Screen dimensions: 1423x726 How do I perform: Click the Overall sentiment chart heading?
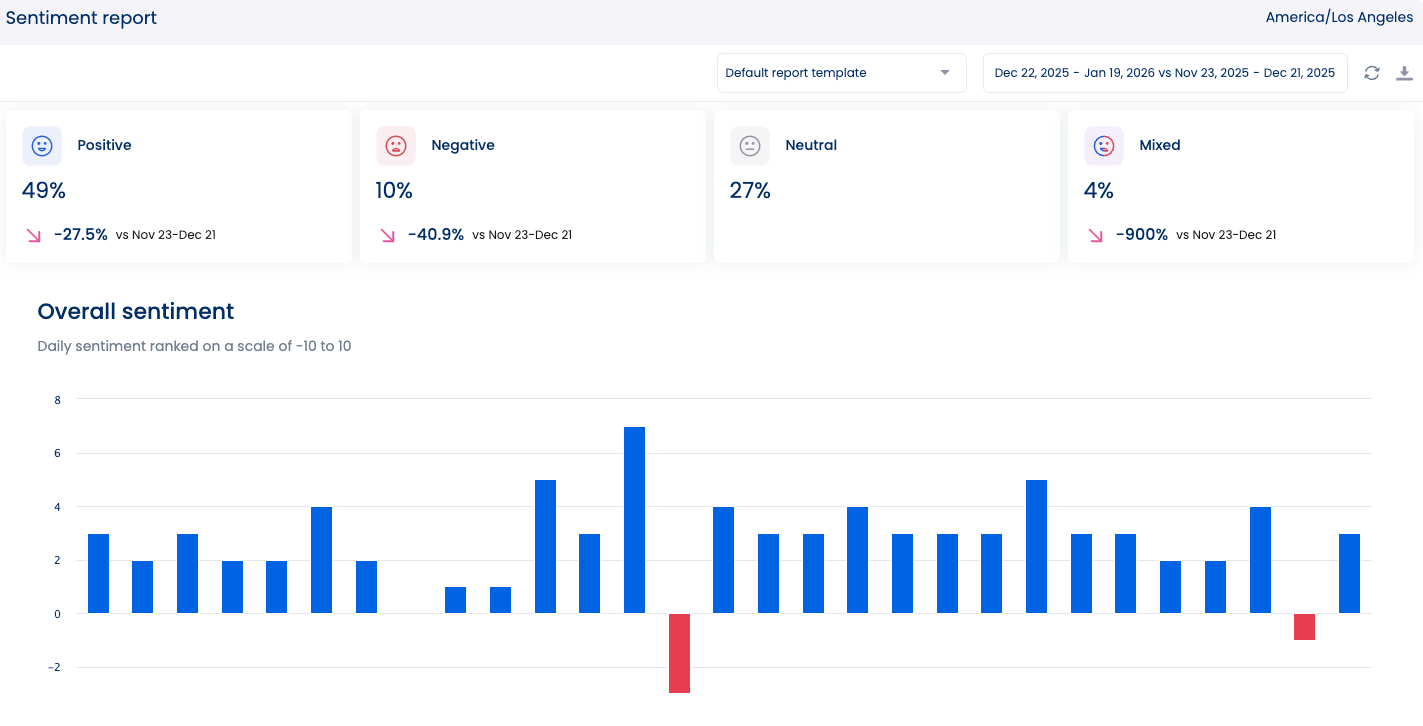(x=136, y=312)
